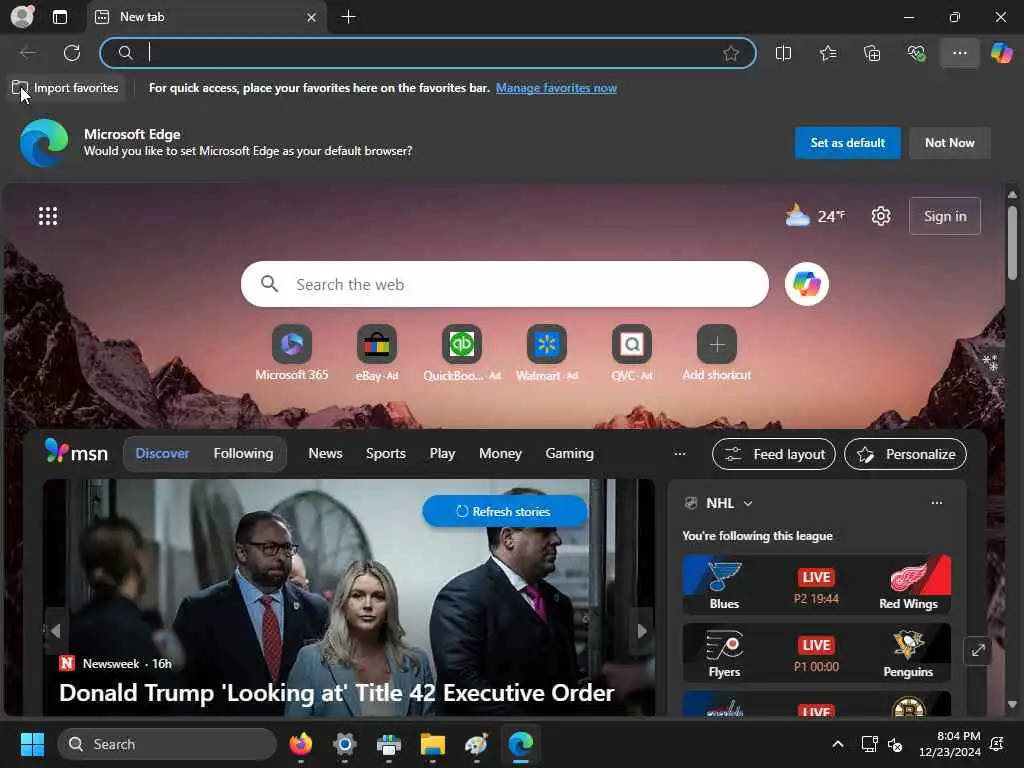Image resolution: width=1024 pixels, height=768 pixels.
Task: Open the tab actions menu icon
Action: click(x=59, y=17)
